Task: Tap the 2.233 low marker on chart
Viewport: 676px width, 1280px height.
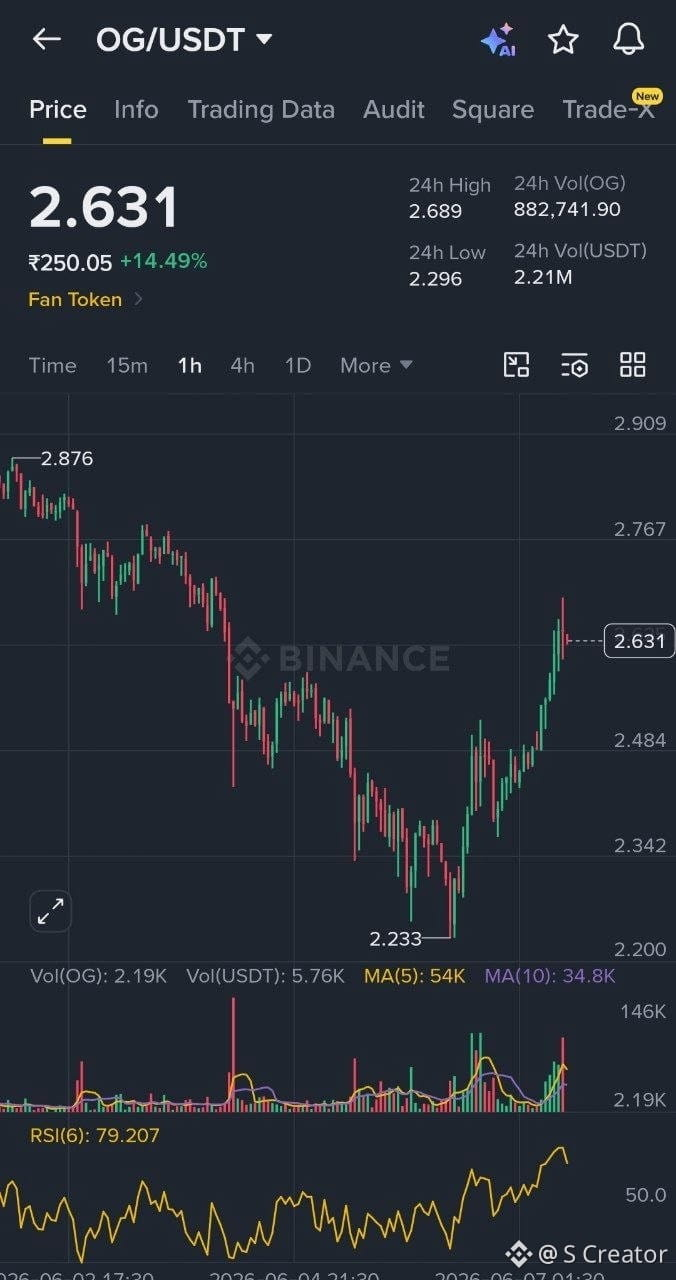Action: tap(396, 938)
